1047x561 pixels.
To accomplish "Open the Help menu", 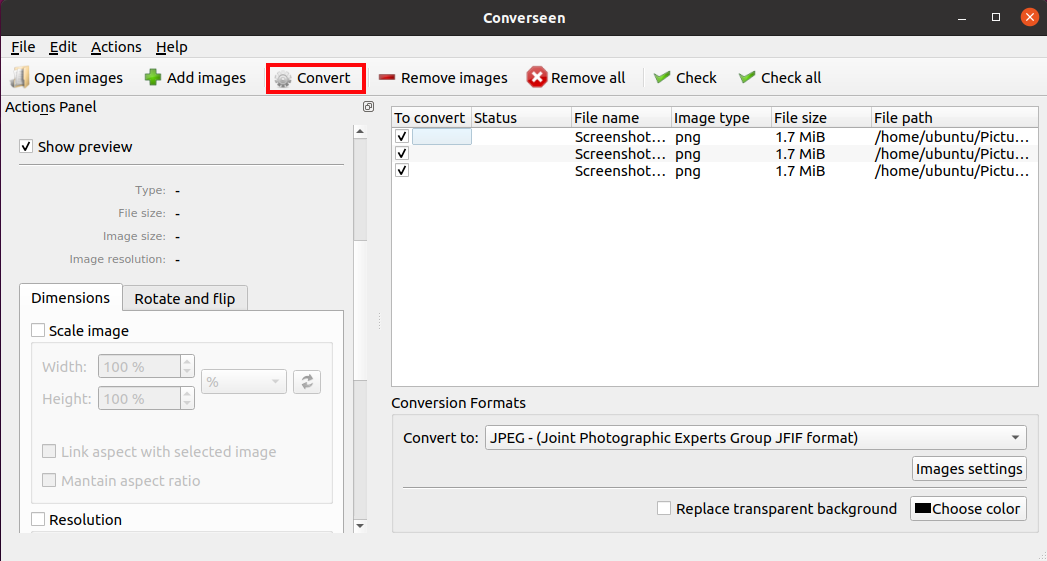I will coord(172,47).
